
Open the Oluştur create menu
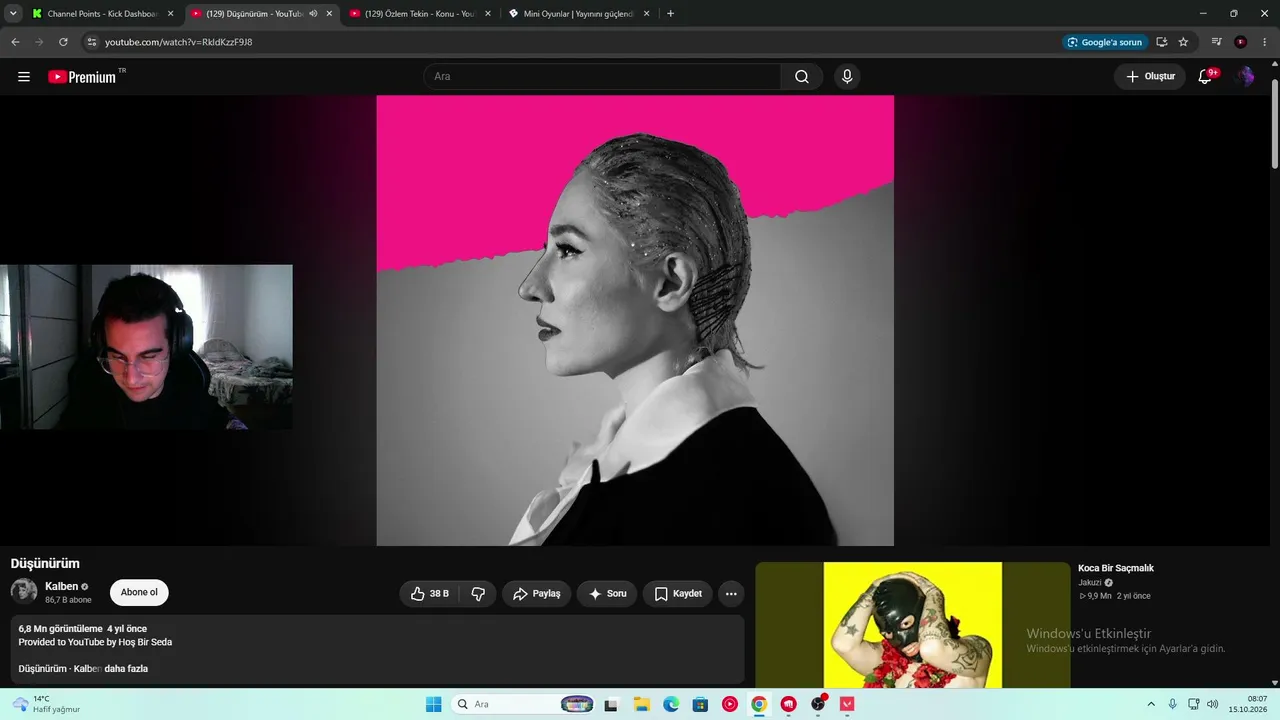pyautogui.click(x=1150, y=77)
